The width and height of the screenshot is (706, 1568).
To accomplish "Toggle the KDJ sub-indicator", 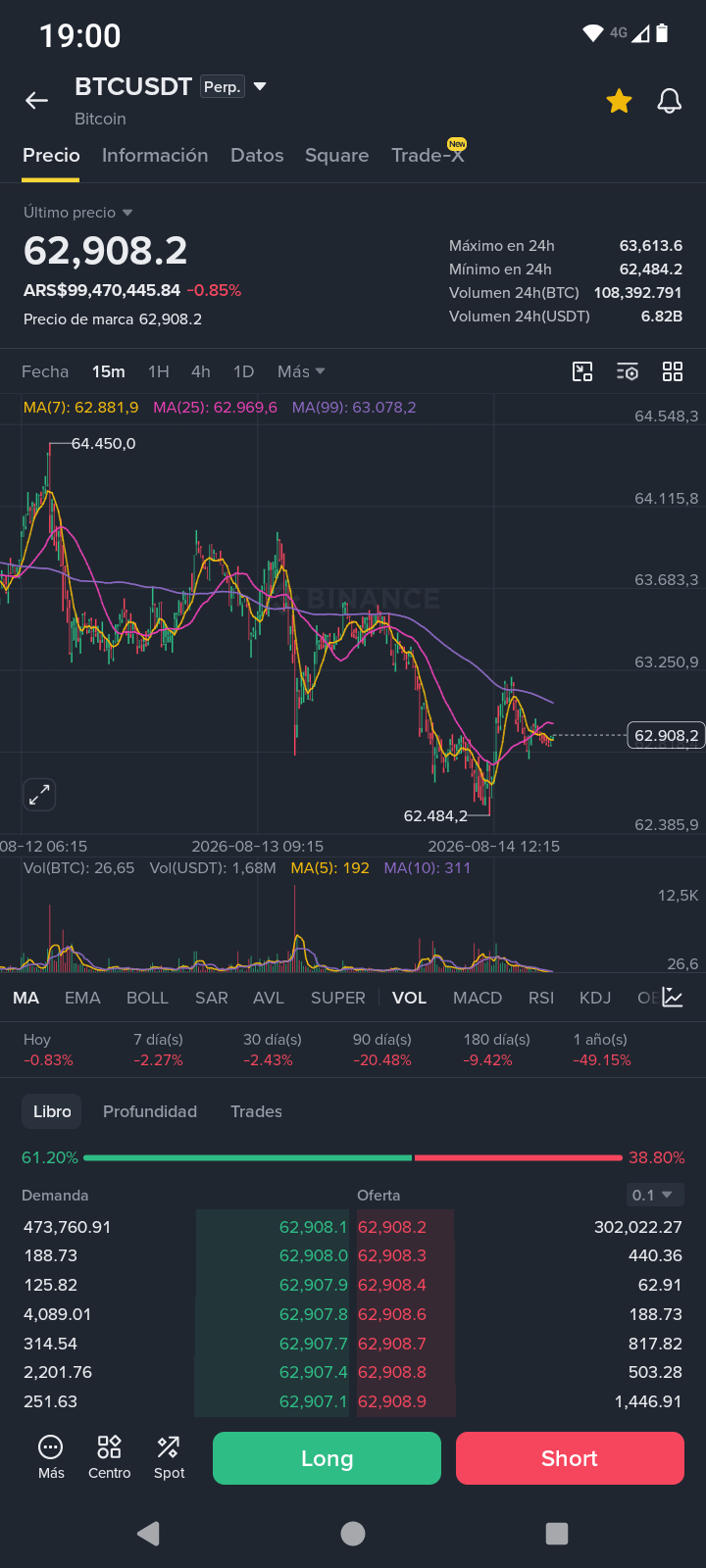I will (595, 998).
